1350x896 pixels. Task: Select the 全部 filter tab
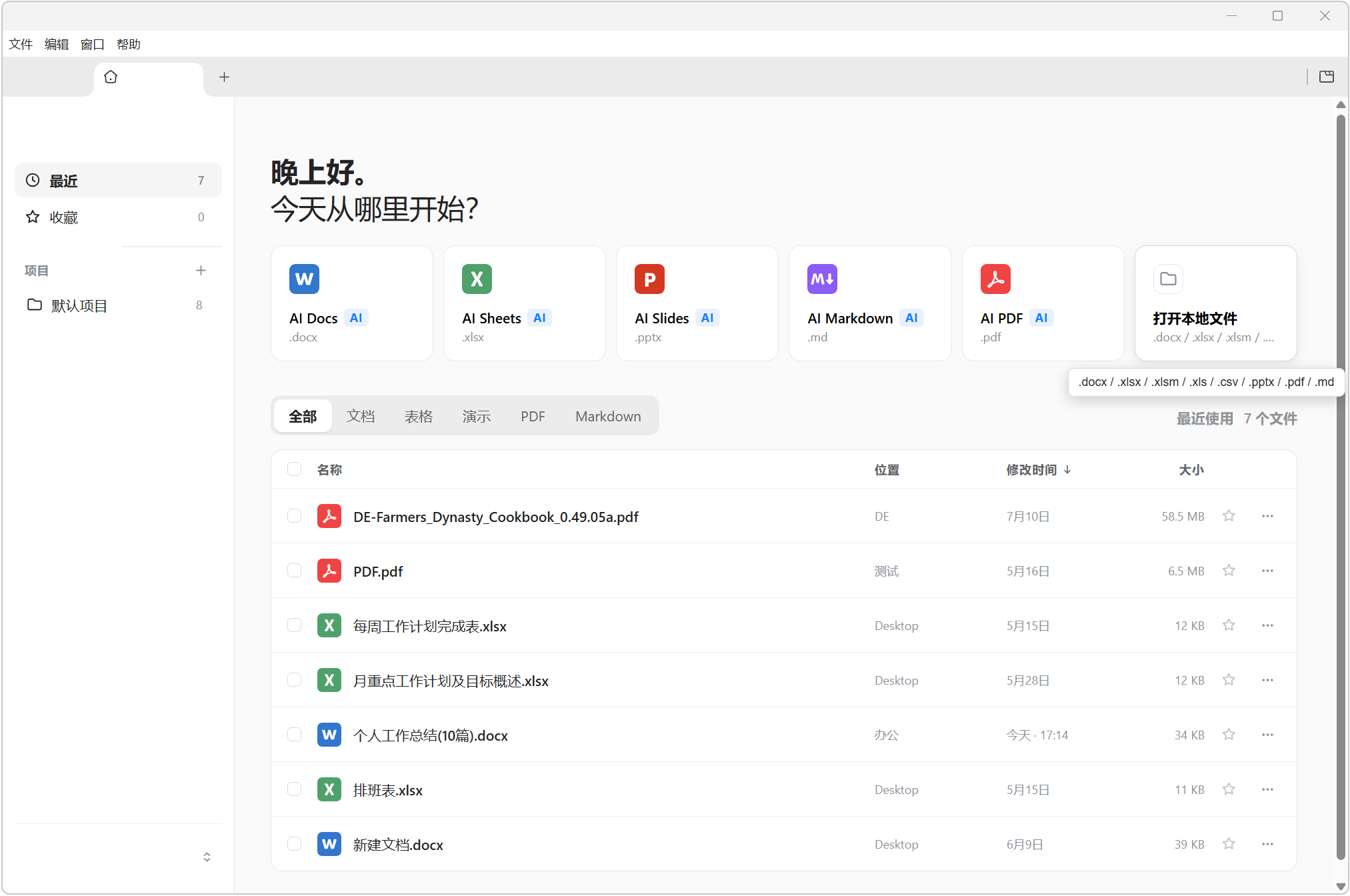(x=303, y=416)
